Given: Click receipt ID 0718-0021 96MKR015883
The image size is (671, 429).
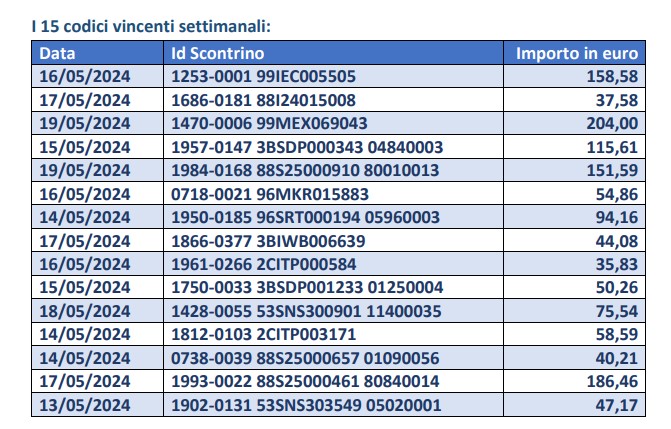Looking at the screenshot, I should [270, 194].
